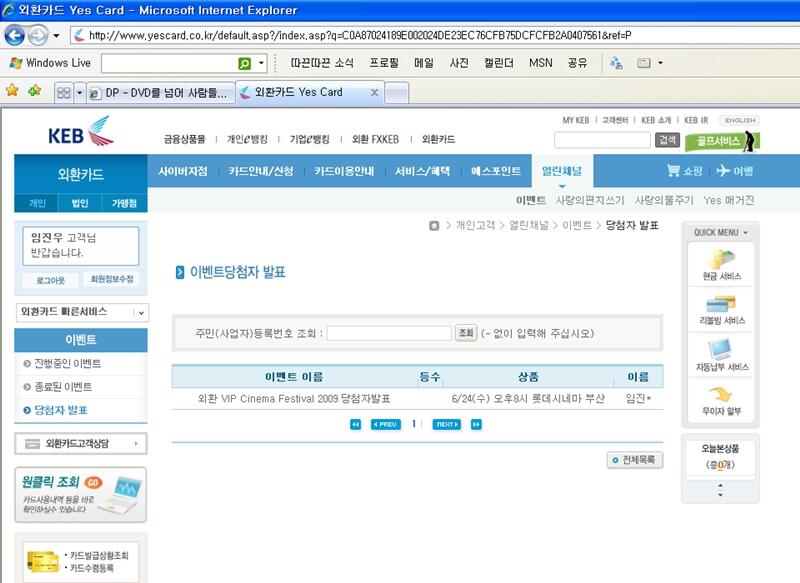Open 따끈따끈 소식 in Windows Live toolbar

click(321, 63)
